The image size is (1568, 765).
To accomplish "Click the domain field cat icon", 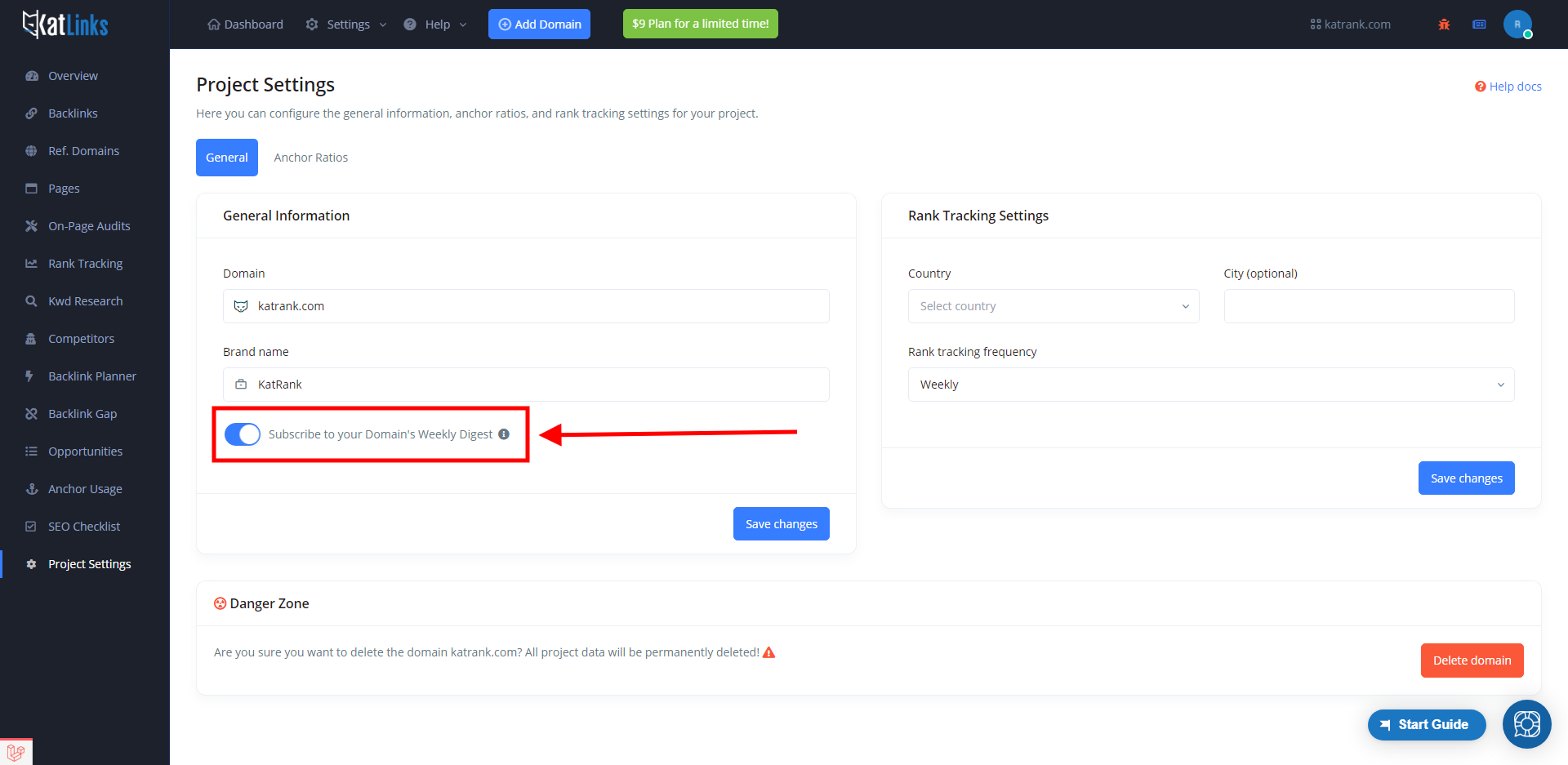I will pos(241,306).
